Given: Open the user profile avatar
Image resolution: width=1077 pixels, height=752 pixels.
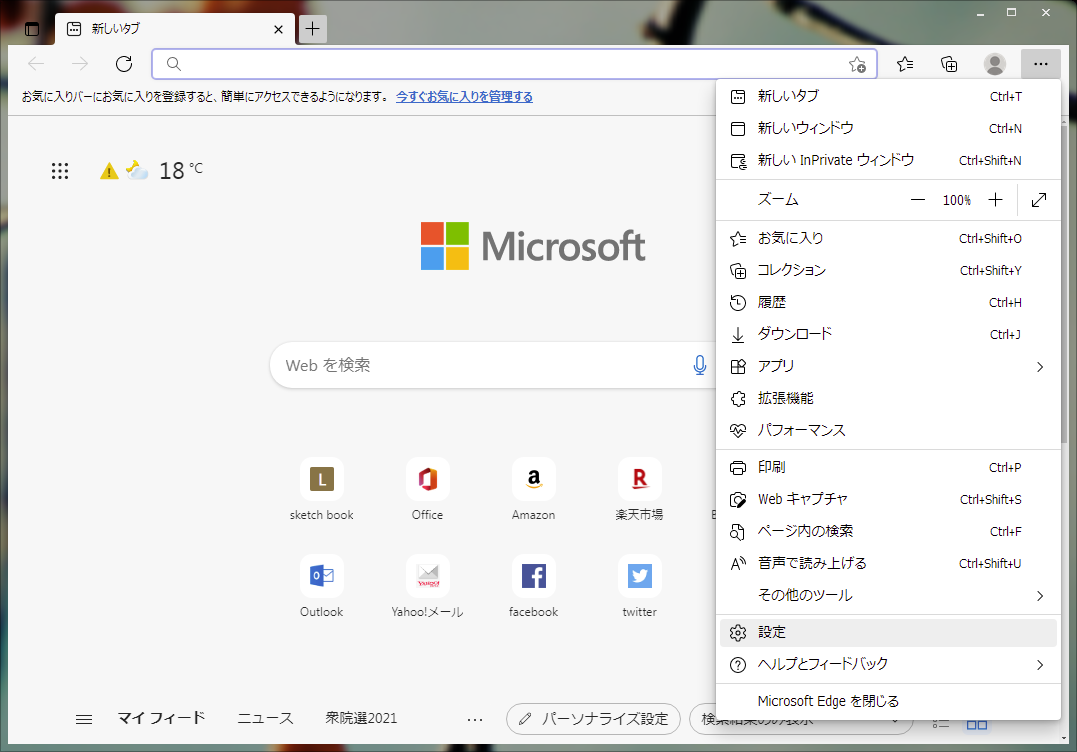Looking at the screenshot, I should click(x=995, y=64).
